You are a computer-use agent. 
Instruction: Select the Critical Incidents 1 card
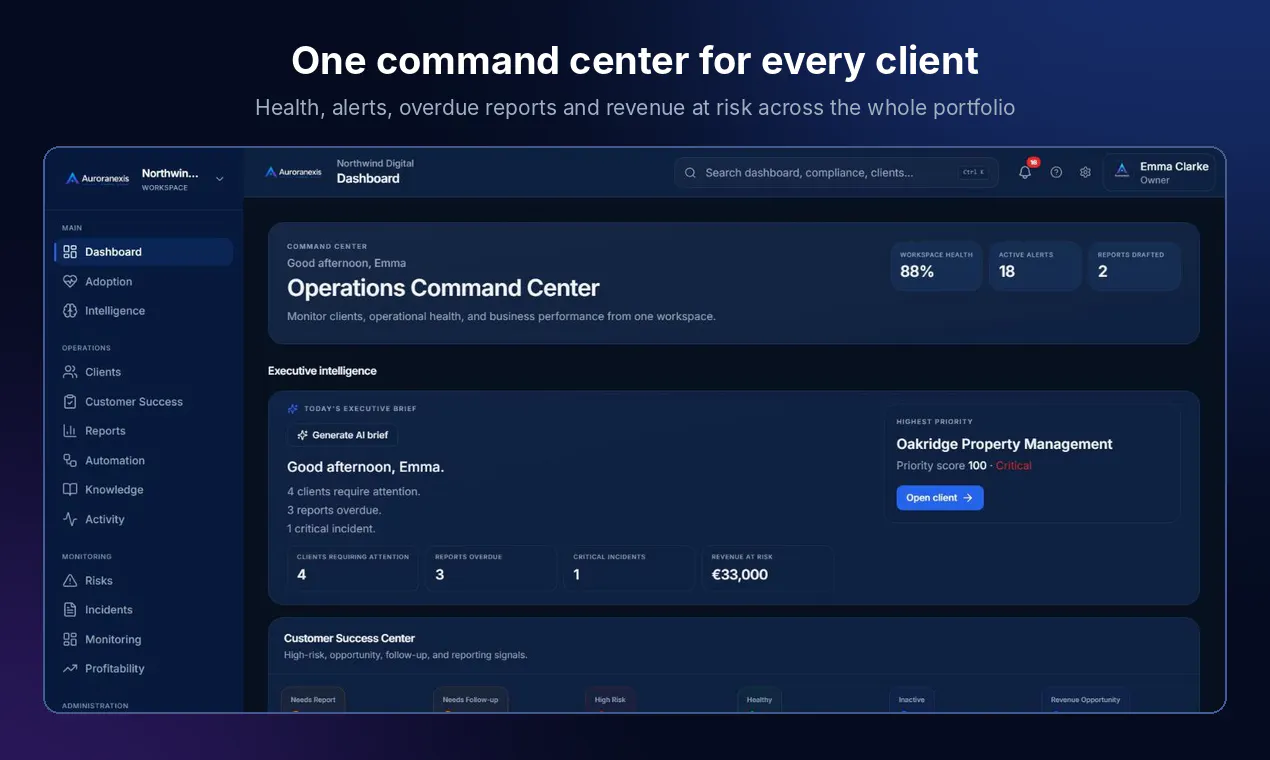click(x=629, y=568)
